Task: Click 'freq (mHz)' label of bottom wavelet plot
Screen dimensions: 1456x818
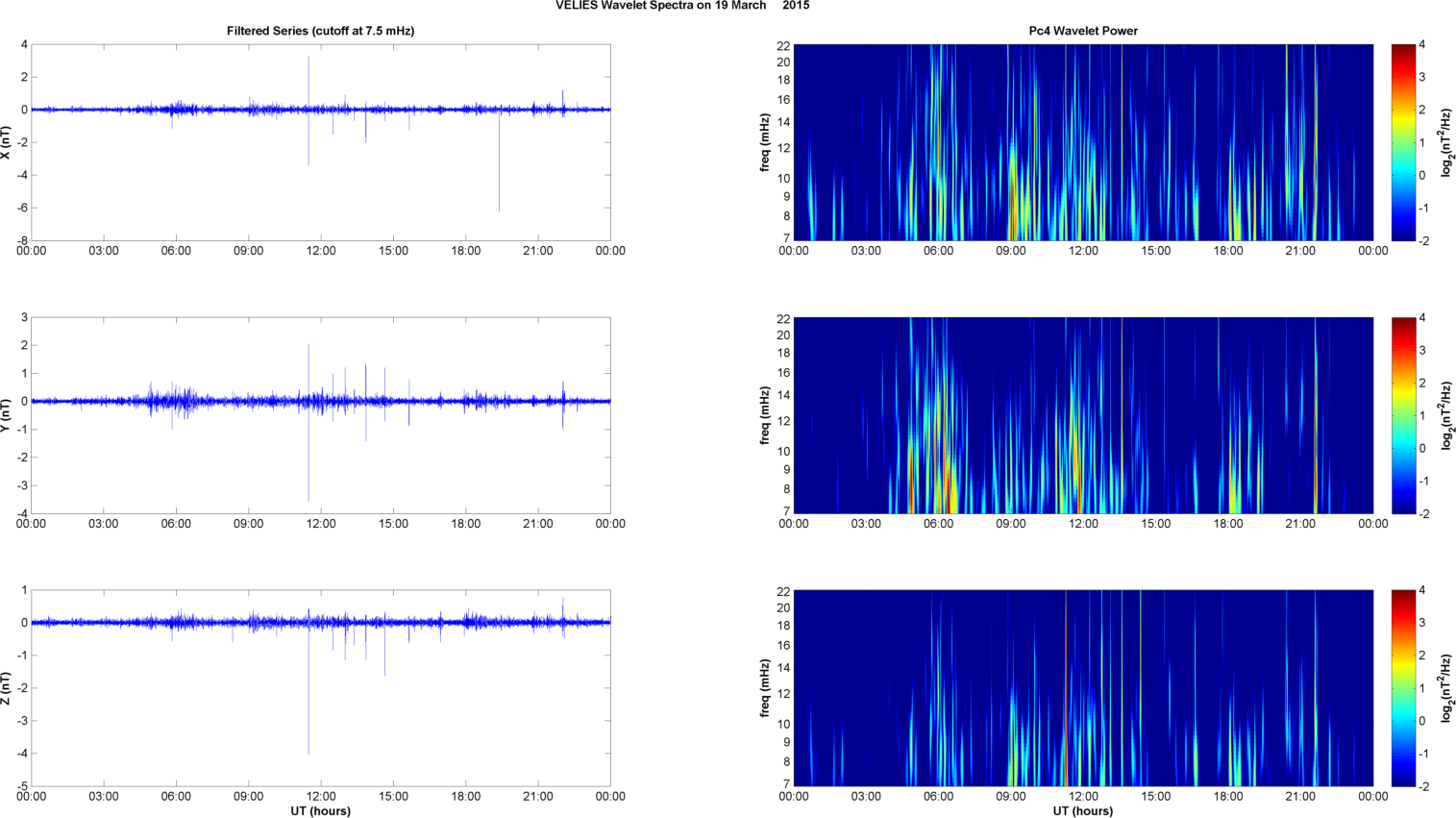Action: tap(765, 688)
